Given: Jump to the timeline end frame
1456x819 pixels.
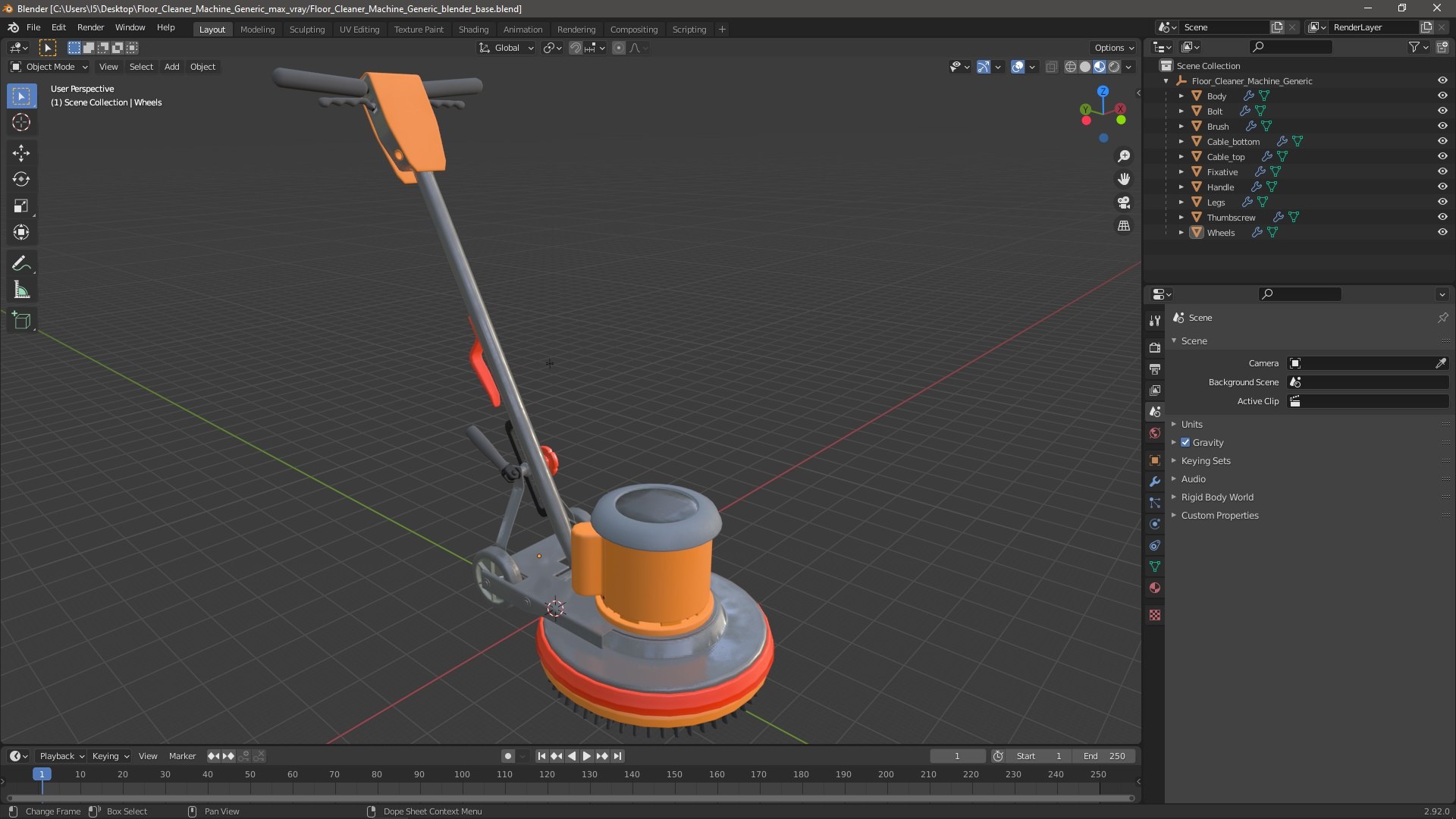Looking at the screenshot, I should click(x=617, y=756).
